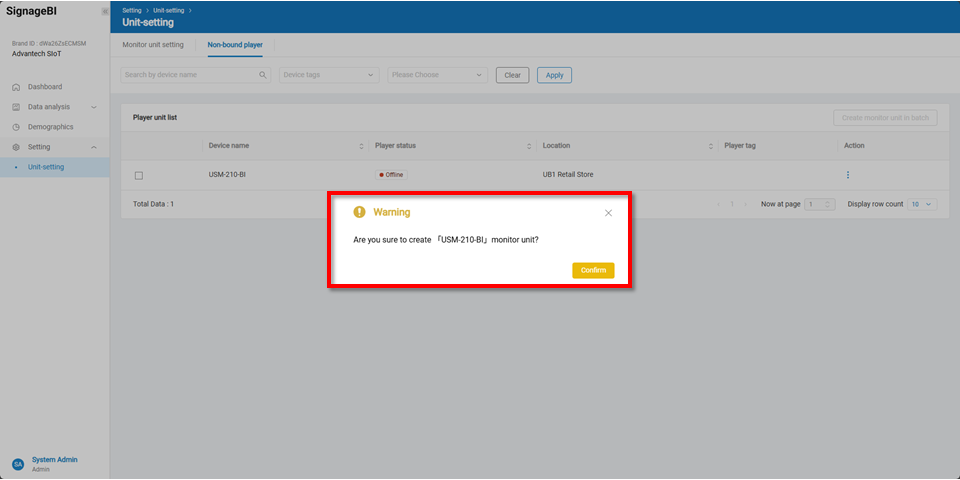Click the Dashboard home icon in the sidebar

click(16, 87)
